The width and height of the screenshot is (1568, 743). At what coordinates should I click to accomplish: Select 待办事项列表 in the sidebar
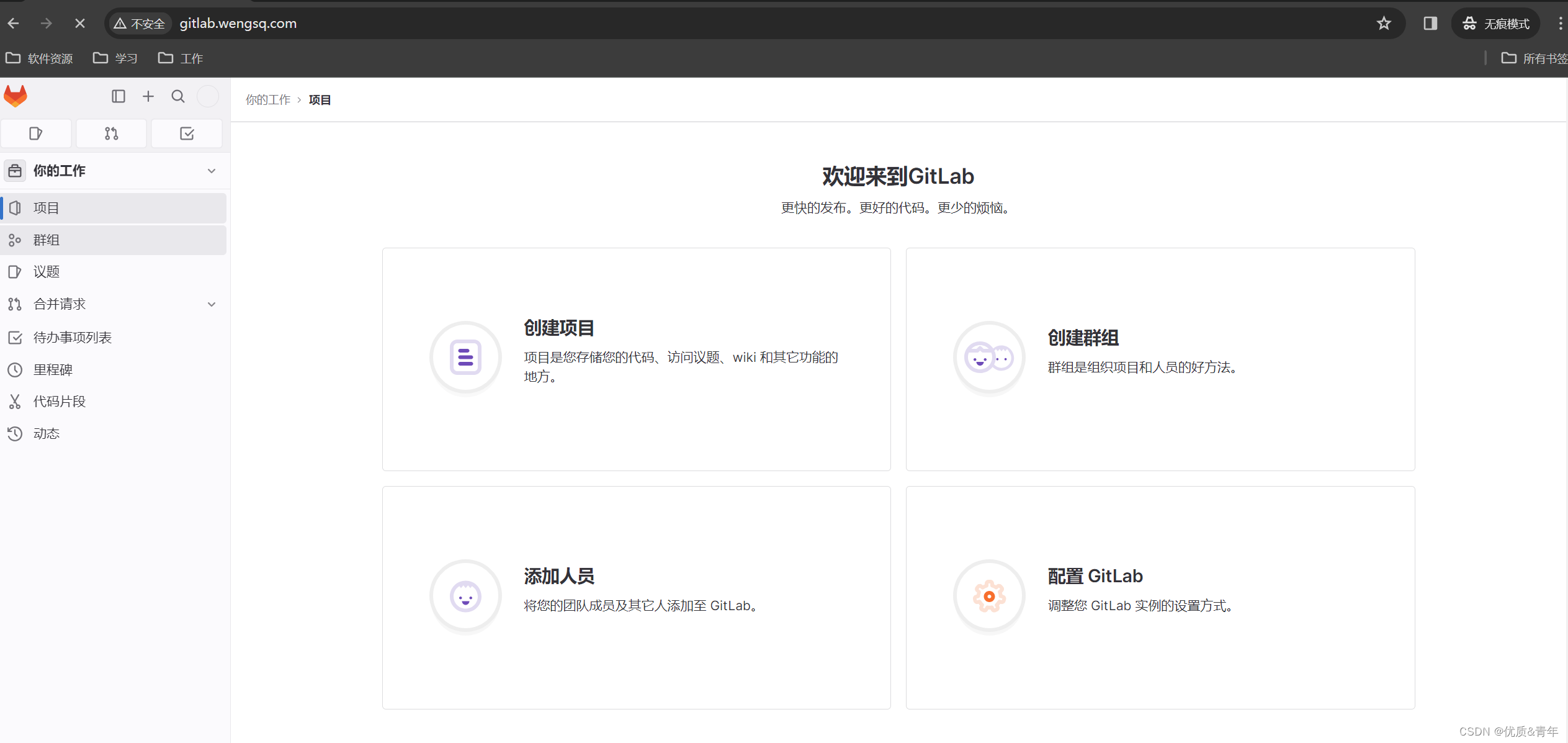(x=114, y=338)
